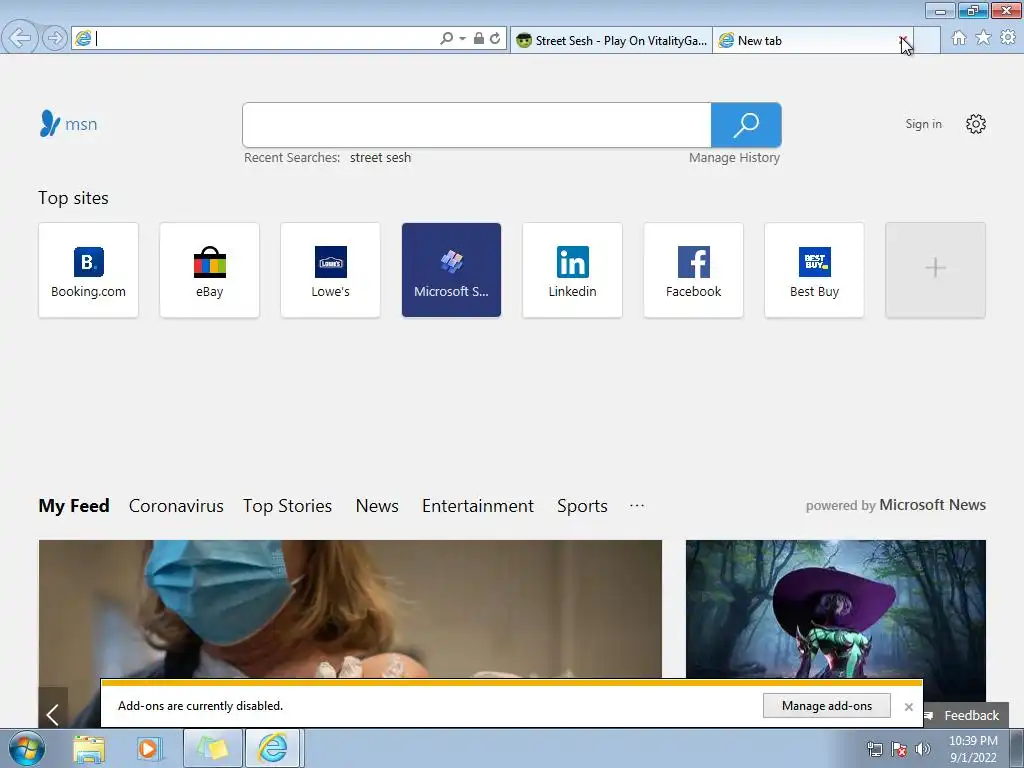1024x768 pixels.
Task: Go to previous story with left chevron
Action: 53,714
